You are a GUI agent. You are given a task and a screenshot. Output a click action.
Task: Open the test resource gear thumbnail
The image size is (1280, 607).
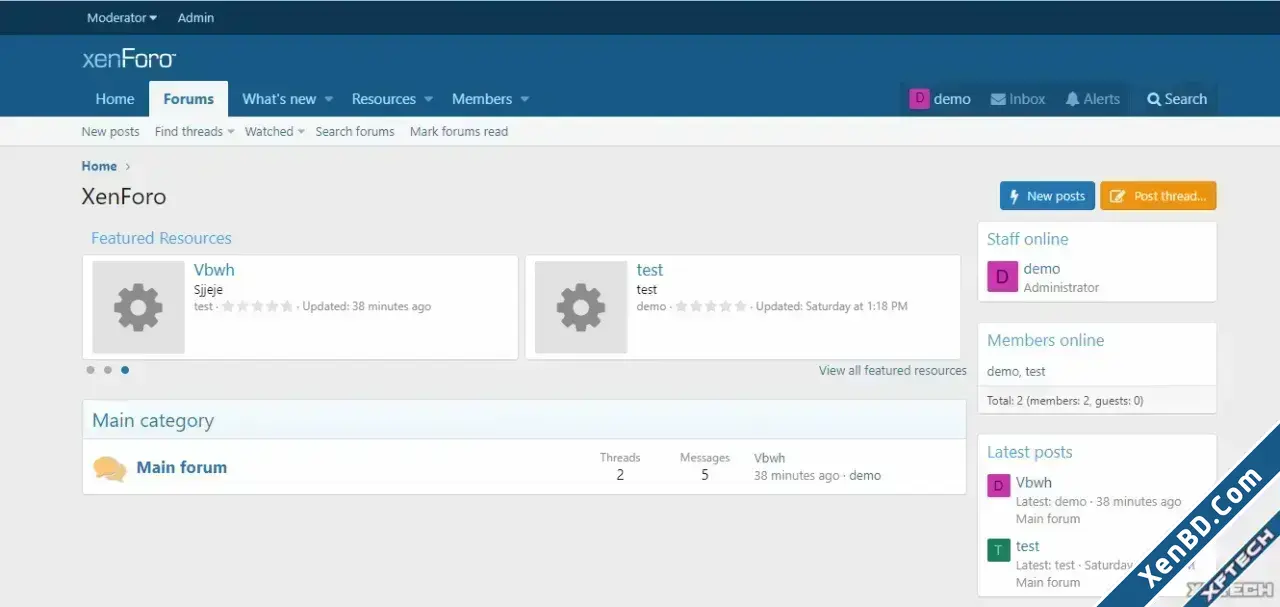(581, 307)
